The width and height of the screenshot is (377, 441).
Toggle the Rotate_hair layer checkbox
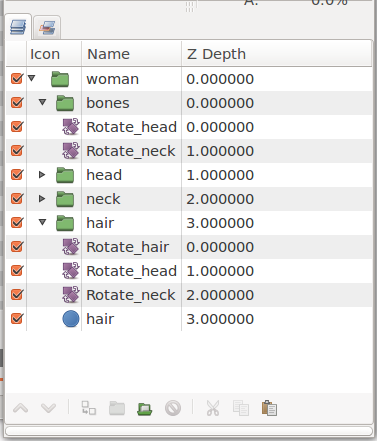[x=17, y=247]
